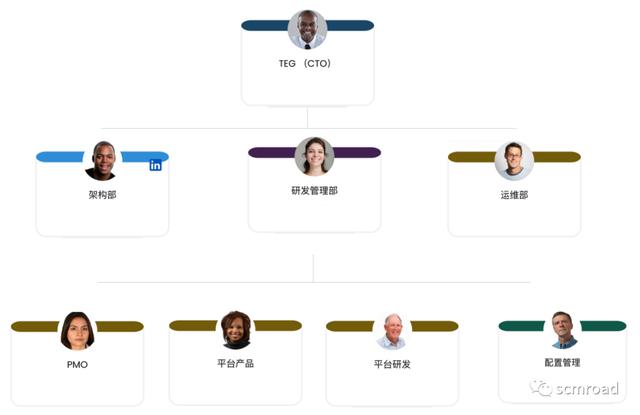
Task: Click the scmroad watermark icon
Action: [541, 388]
